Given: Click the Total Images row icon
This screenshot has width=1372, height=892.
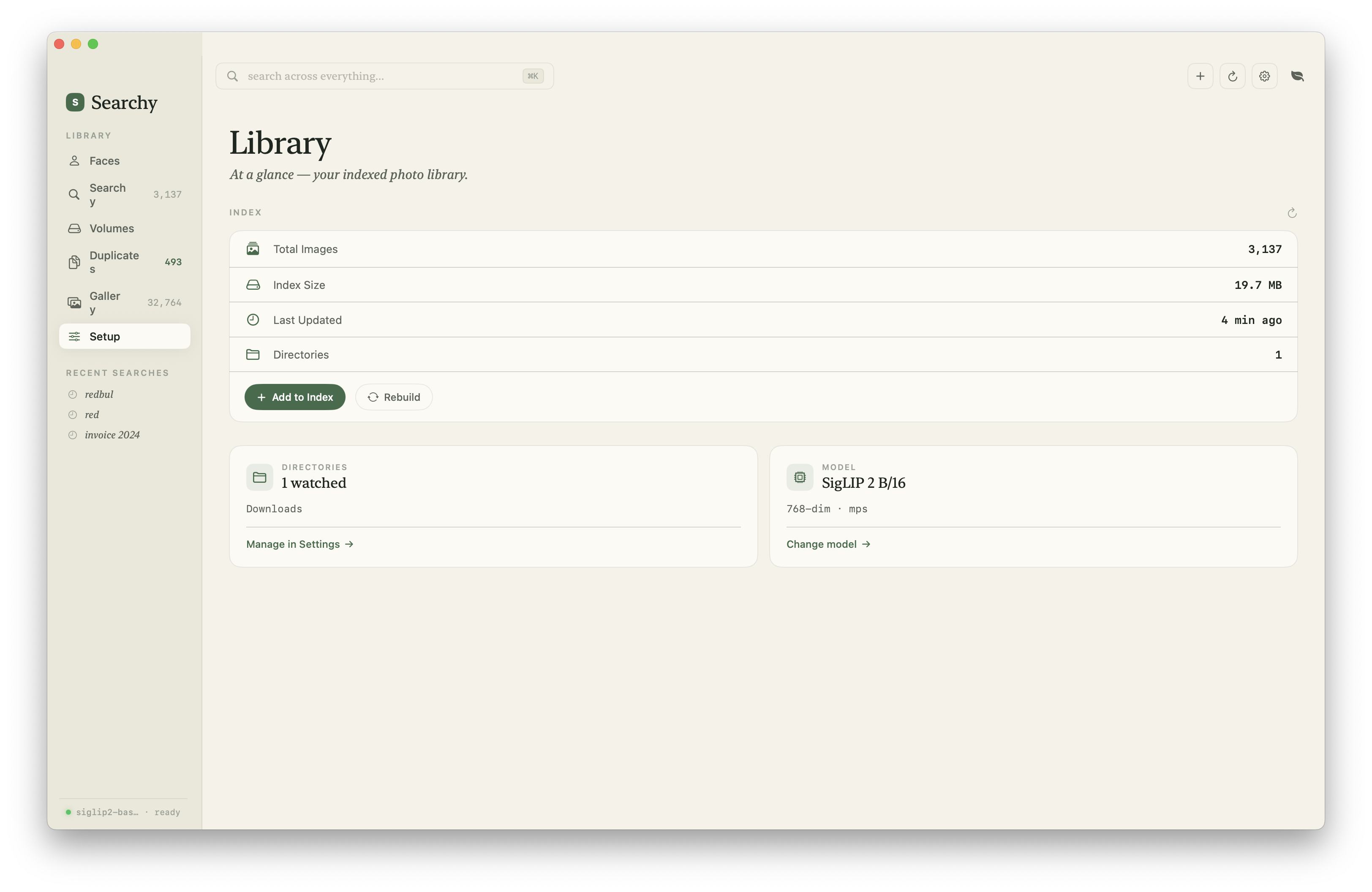Looking at the screenshot, I should [253, 249].
